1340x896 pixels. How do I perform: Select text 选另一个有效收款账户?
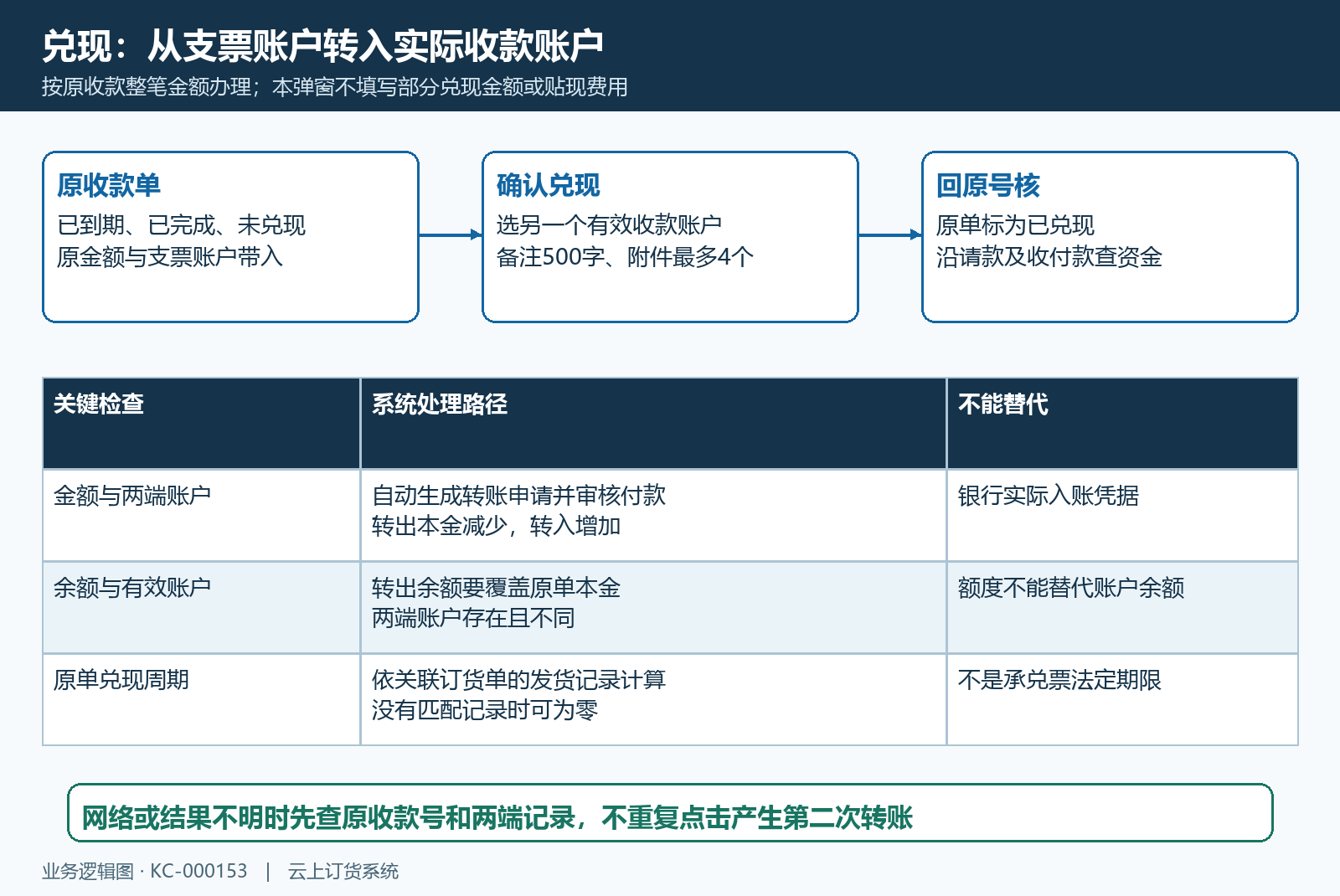609,225
